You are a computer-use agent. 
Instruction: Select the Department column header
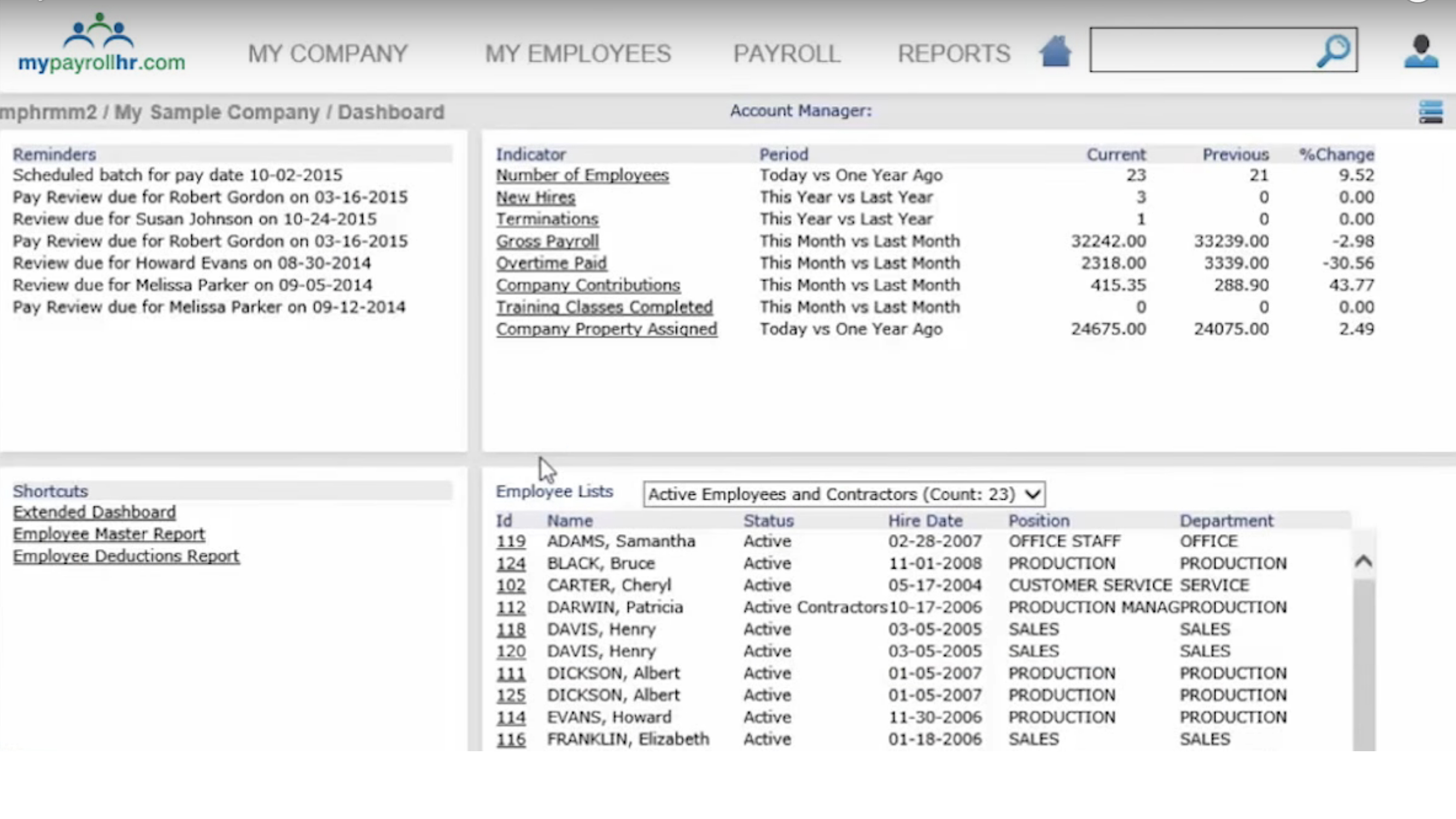pyautogui.click(x=1226, y=520)
